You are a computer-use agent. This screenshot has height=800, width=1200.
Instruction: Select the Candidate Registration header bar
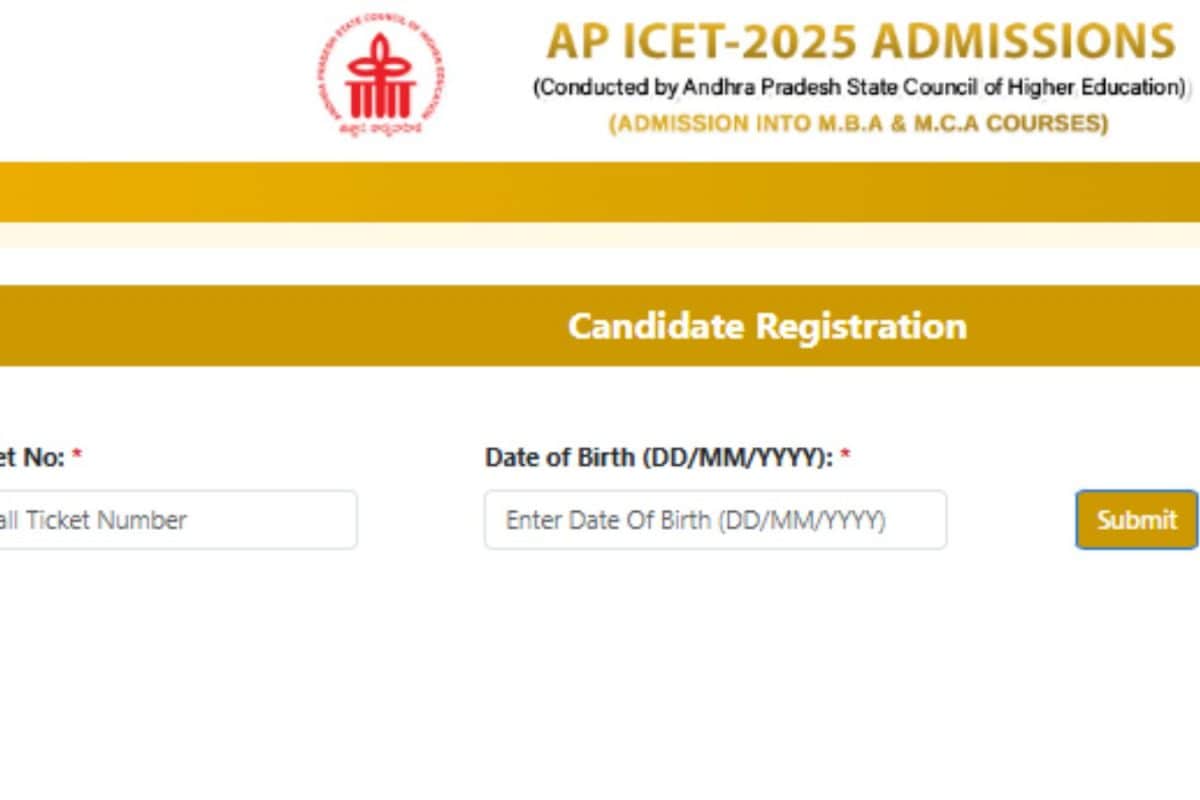[600, 325]
